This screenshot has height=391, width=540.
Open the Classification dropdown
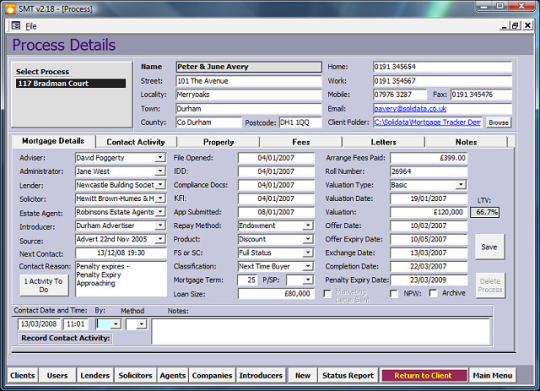click(308, 266)
